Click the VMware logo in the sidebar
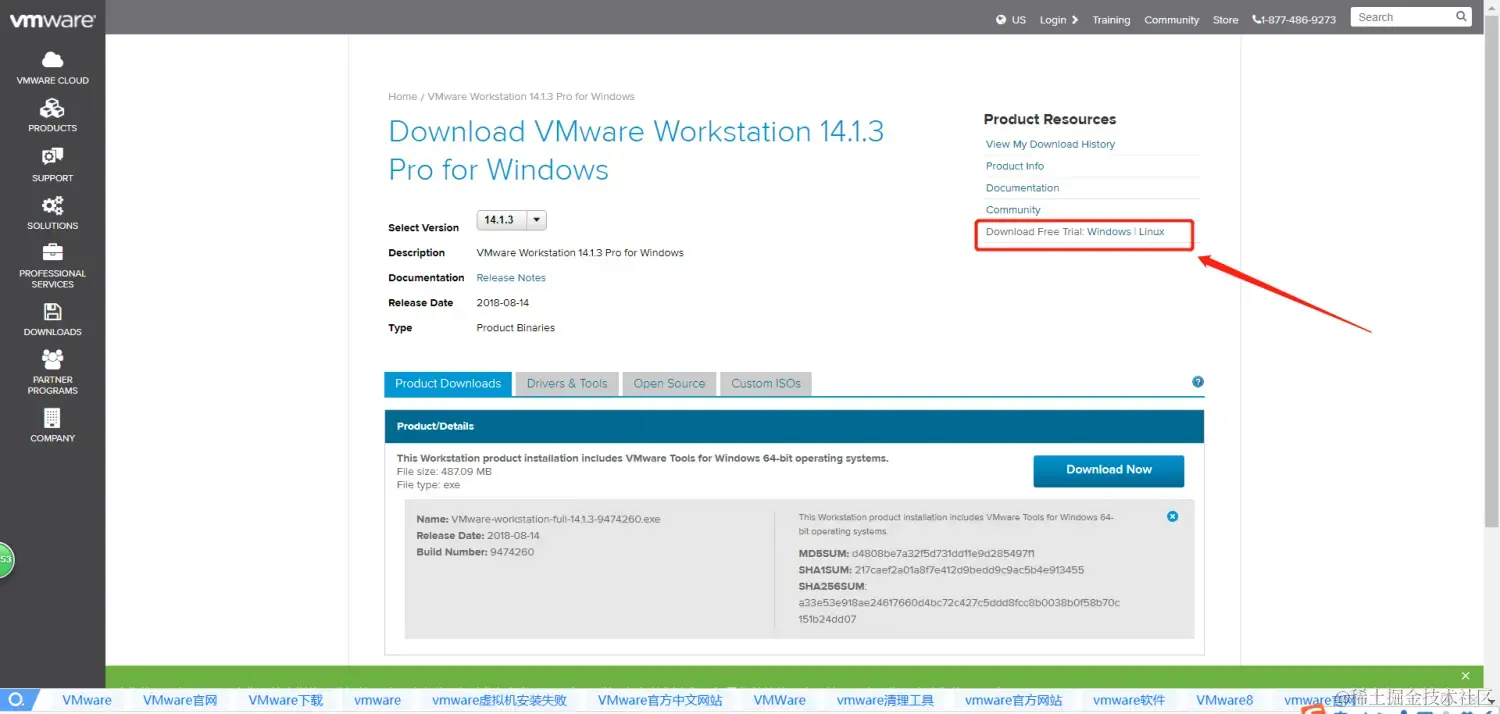The width and height of the screenshot is (1500, 714). coord(52,20)
